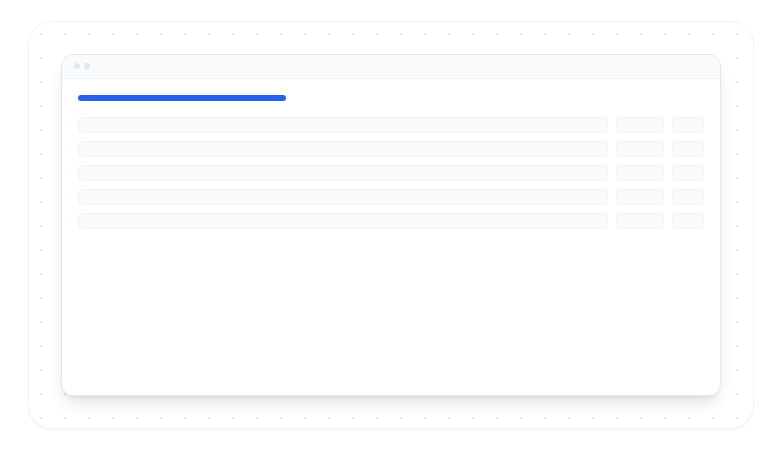Click the third row's medium placeholder cell
Screen dimensions: 780x453
tap(640, 173)
